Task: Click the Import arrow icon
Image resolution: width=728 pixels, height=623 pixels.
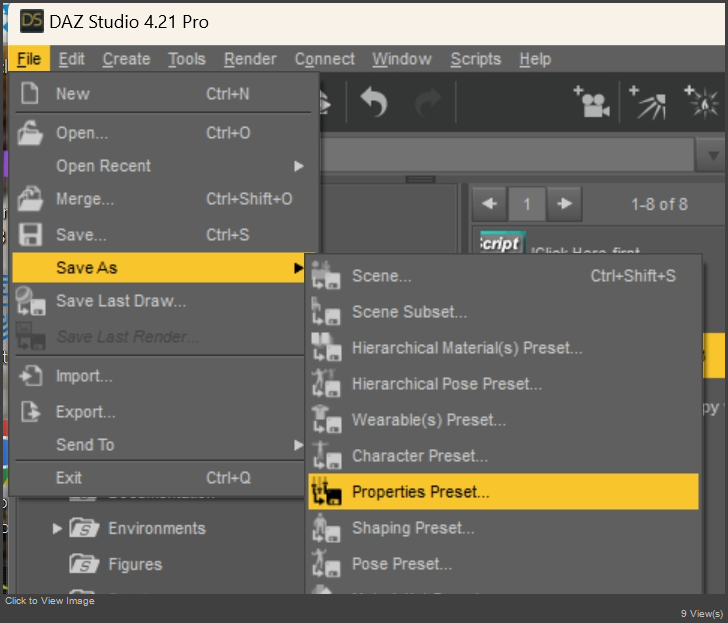Action: 31,376
